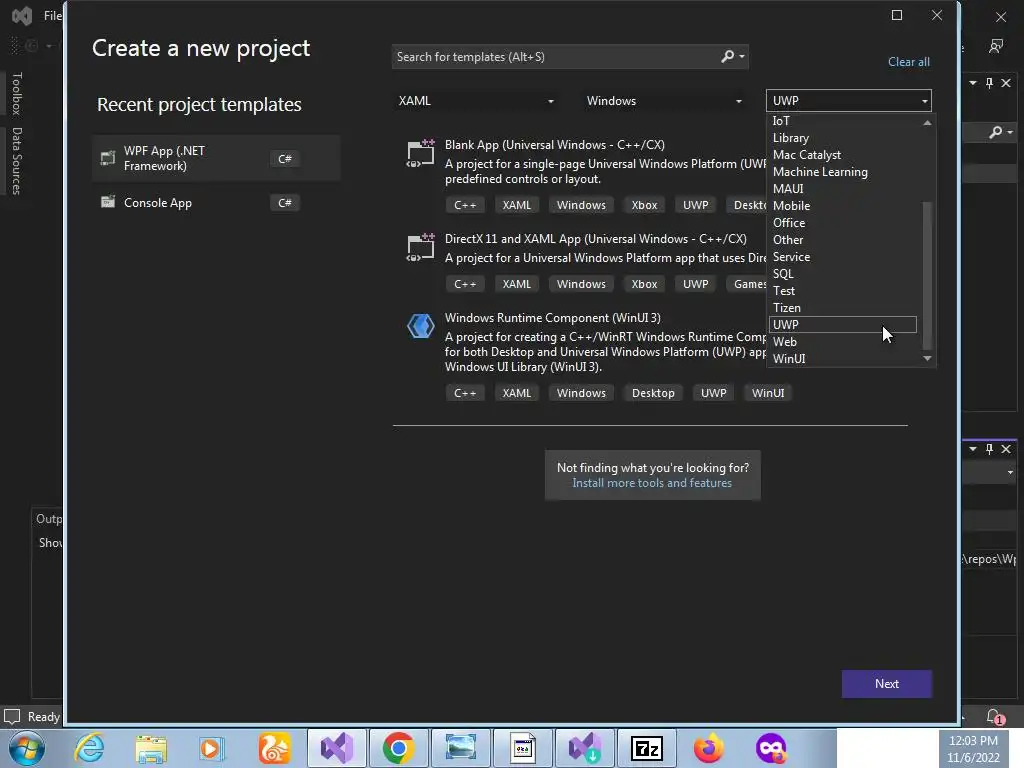Image resolution: width=1024 pixels, height=768 pixels.
Task: Select the Blank App (Universal Windows - C++/CX) template
Action: 554,145
